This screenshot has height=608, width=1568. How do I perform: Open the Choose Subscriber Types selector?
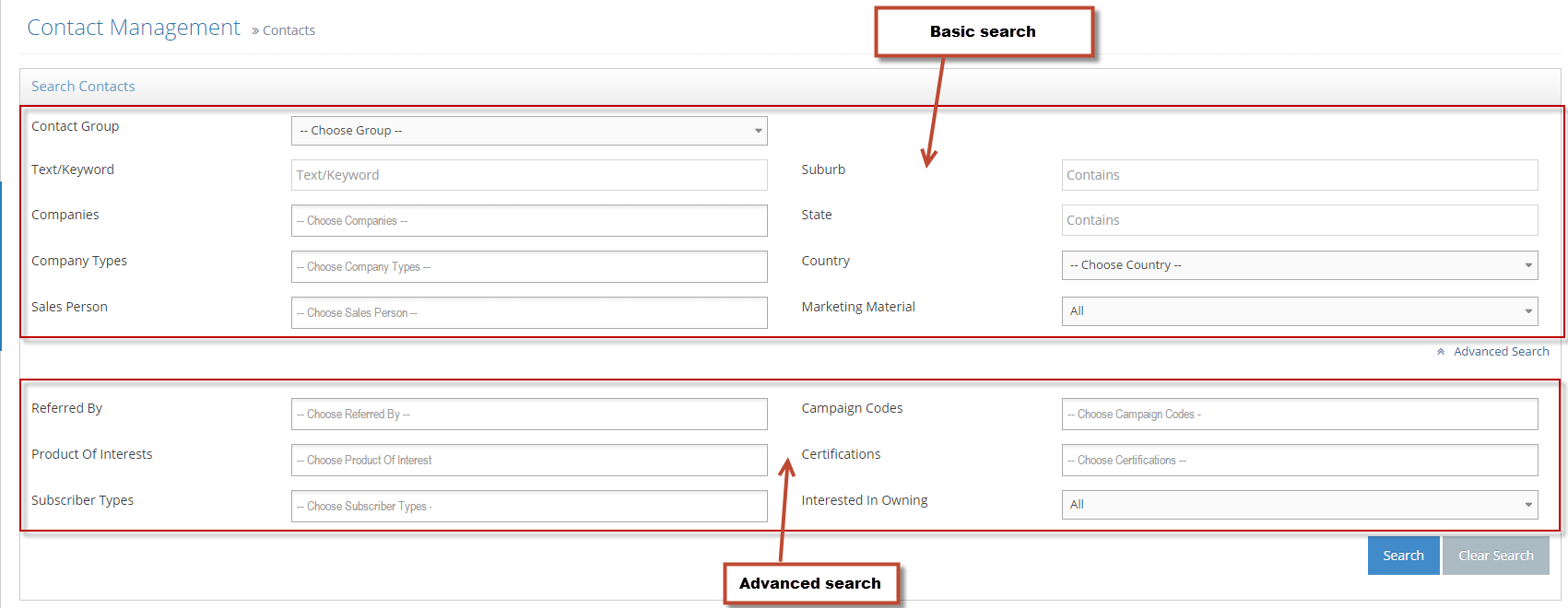tap(528, 507)
